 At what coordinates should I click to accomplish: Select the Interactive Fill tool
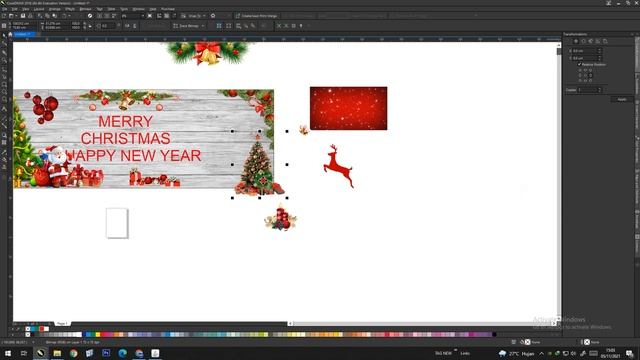point(4,160)
